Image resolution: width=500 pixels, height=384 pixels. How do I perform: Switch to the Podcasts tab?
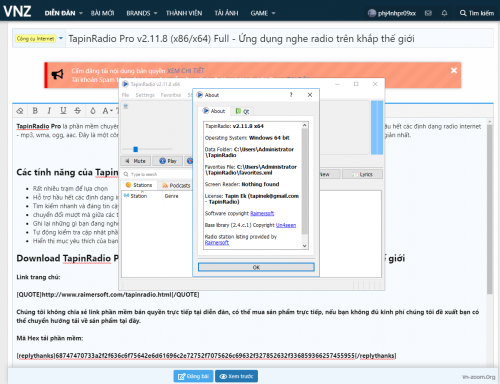click(x=176, y=185)
